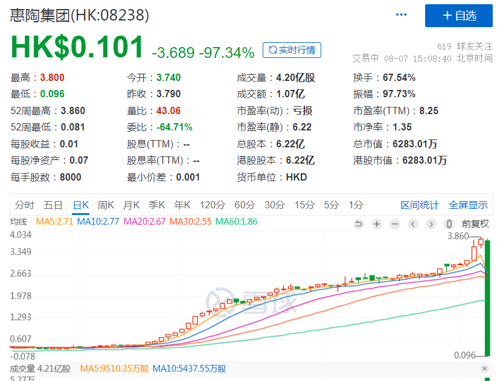
Task: Click the 52周最低 value 0.081
Action: pyautogui.click(x=73, y=127)
